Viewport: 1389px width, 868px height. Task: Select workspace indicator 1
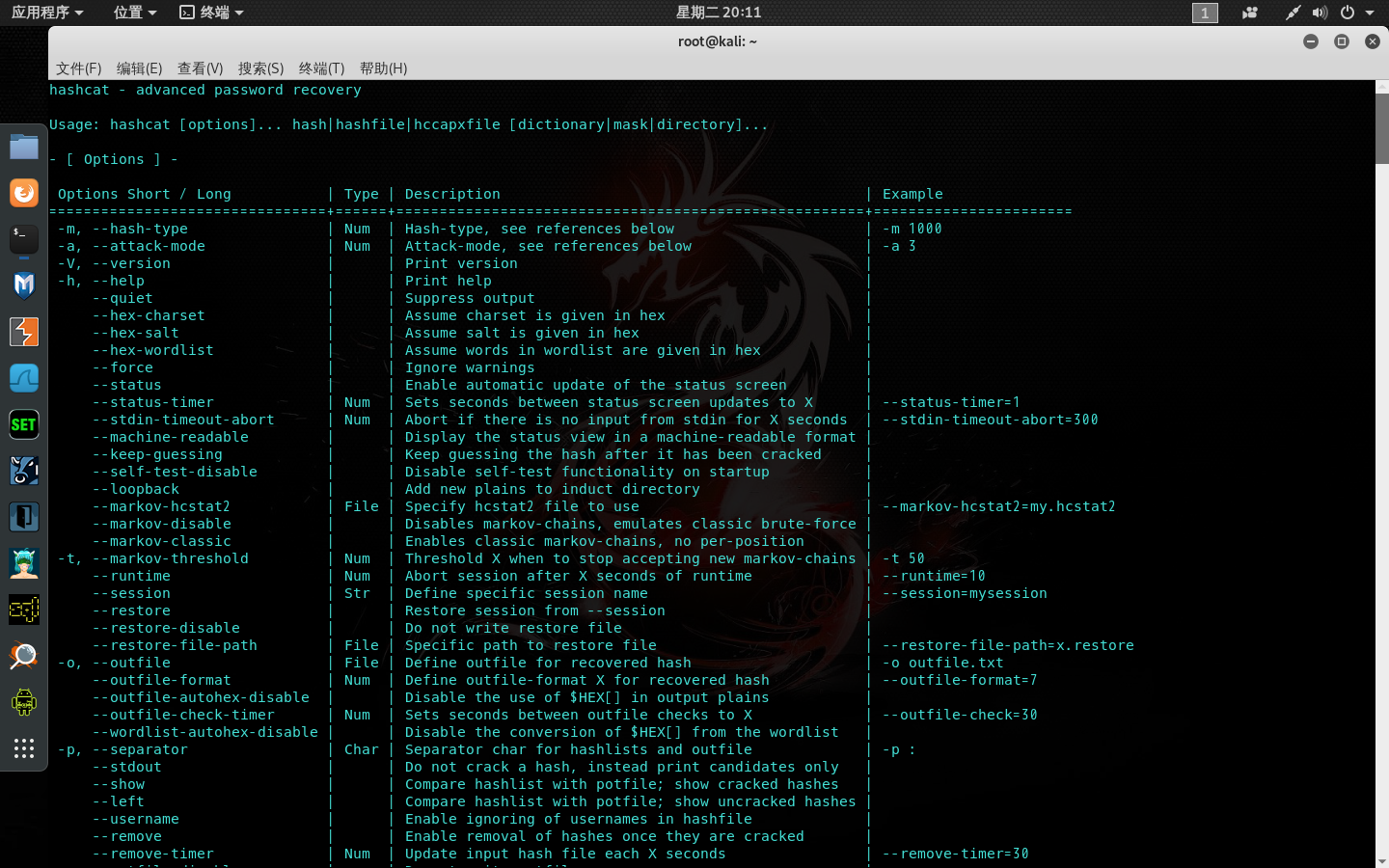[1205, 13]
